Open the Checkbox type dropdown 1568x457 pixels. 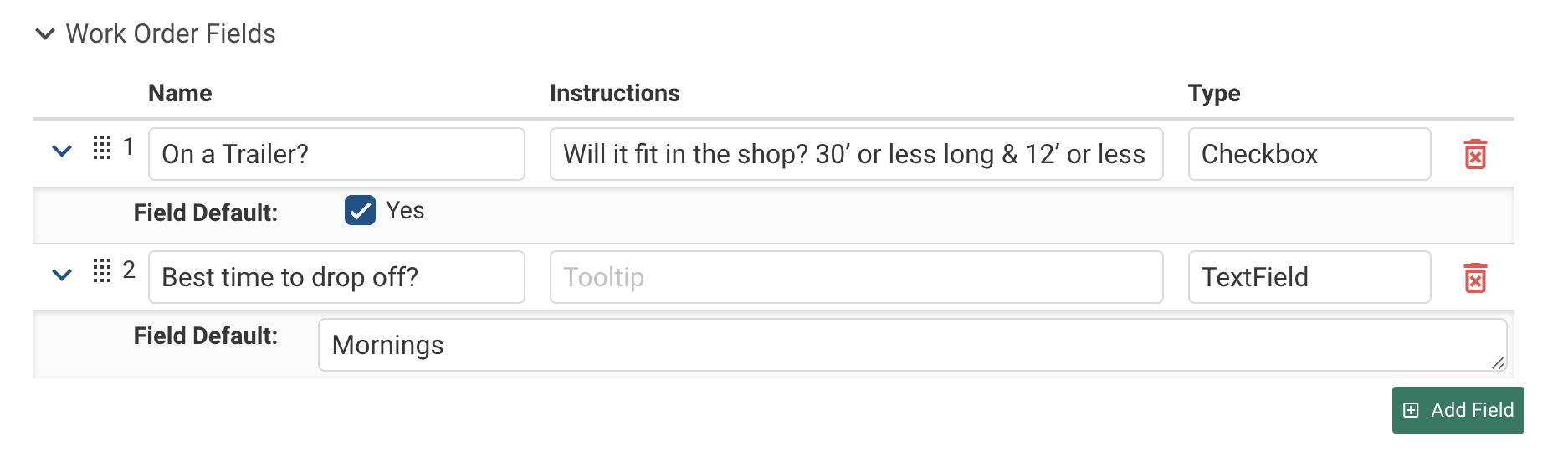[1309, 154]
